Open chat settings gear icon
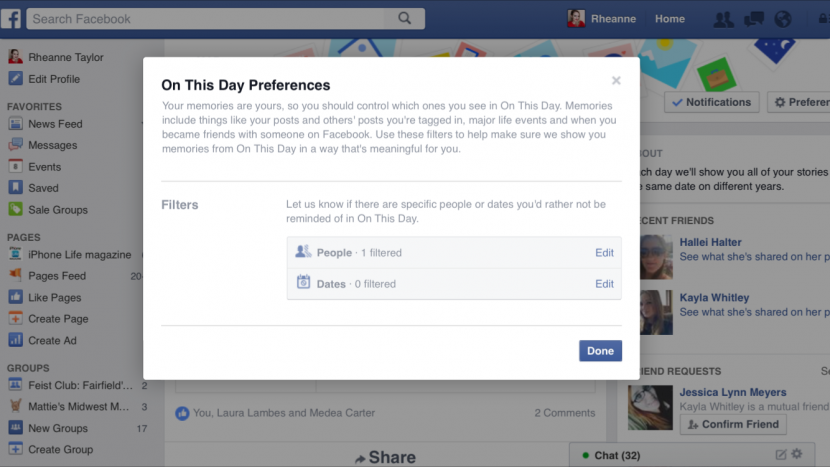This screenshot has height=467, width=830. (x=797, y=454)
